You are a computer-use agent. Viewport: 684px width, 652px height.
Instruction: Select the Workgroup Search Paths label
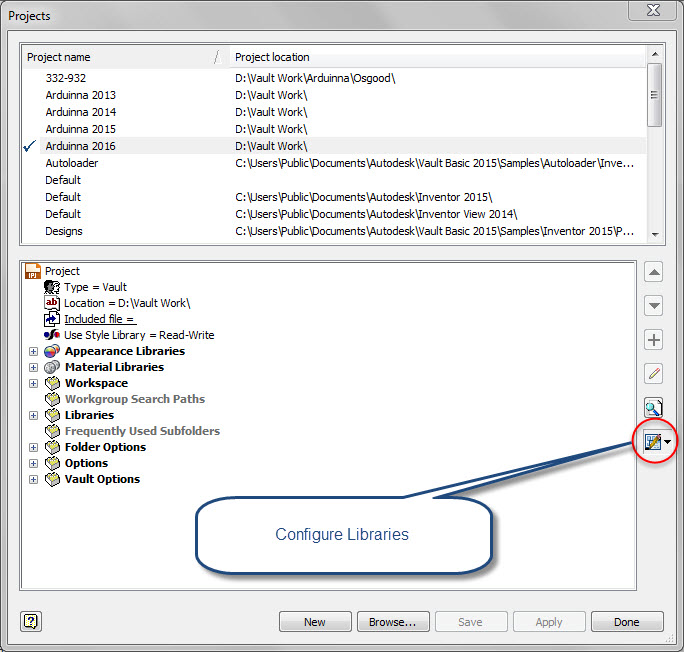tap(135, 399)
